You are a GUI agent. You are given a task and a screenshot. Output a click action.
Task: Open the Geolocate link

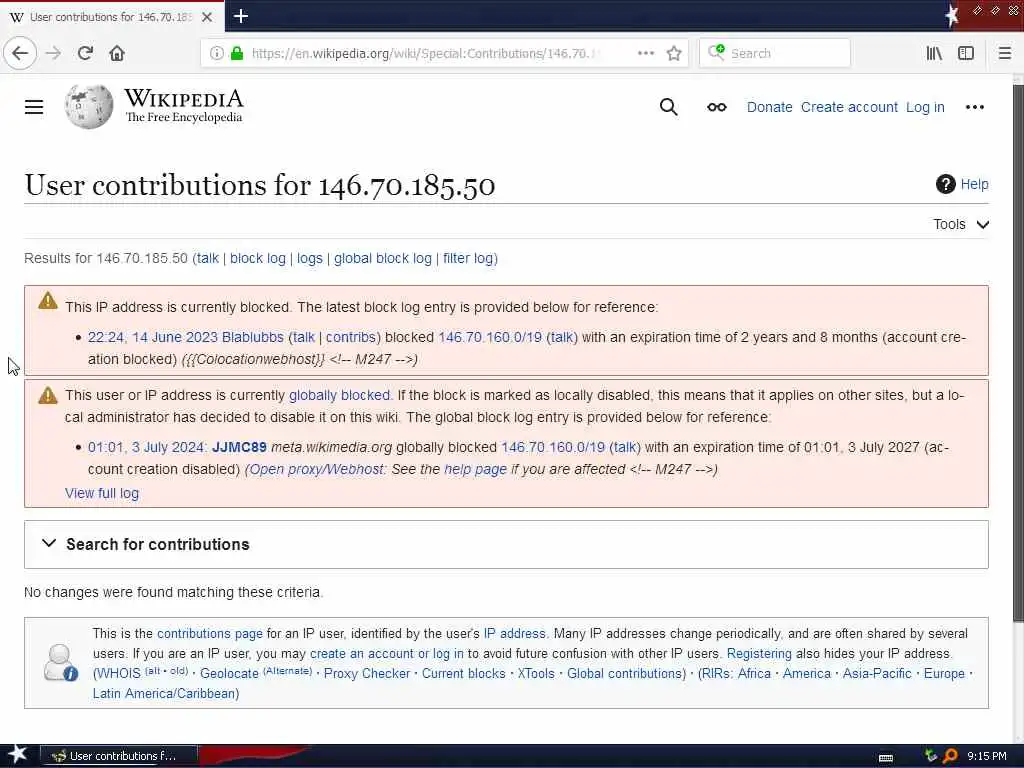pos(229,674)
